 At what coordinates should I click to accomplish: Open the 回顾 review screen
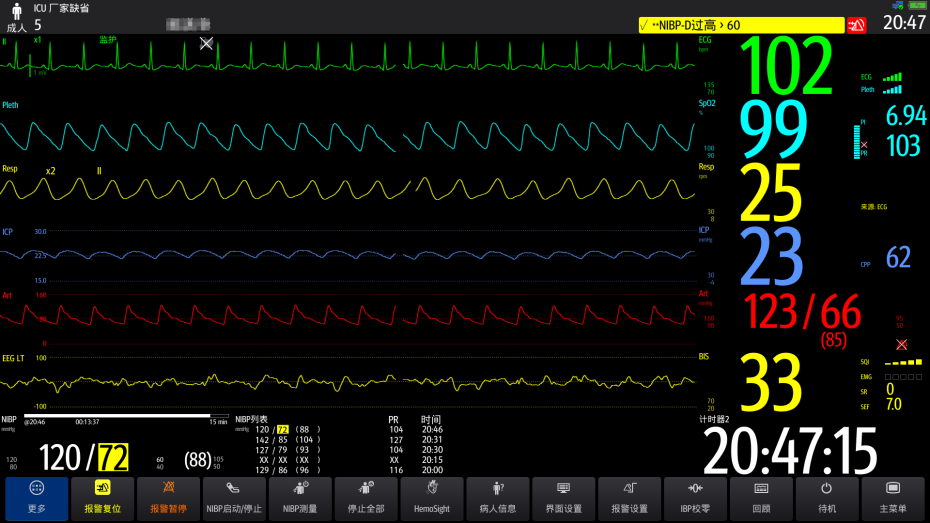pos(761,499)
